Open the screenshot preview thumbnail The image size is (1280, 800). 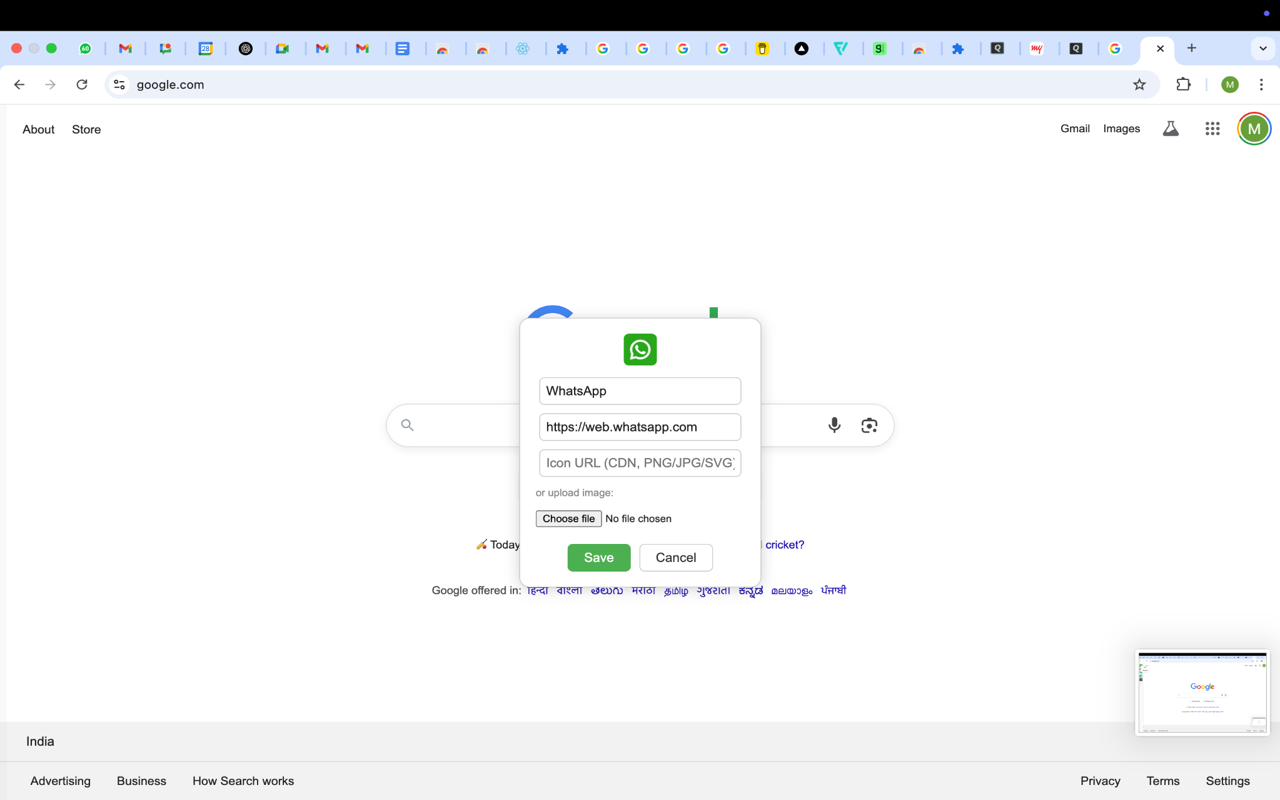pos(1202,693)
